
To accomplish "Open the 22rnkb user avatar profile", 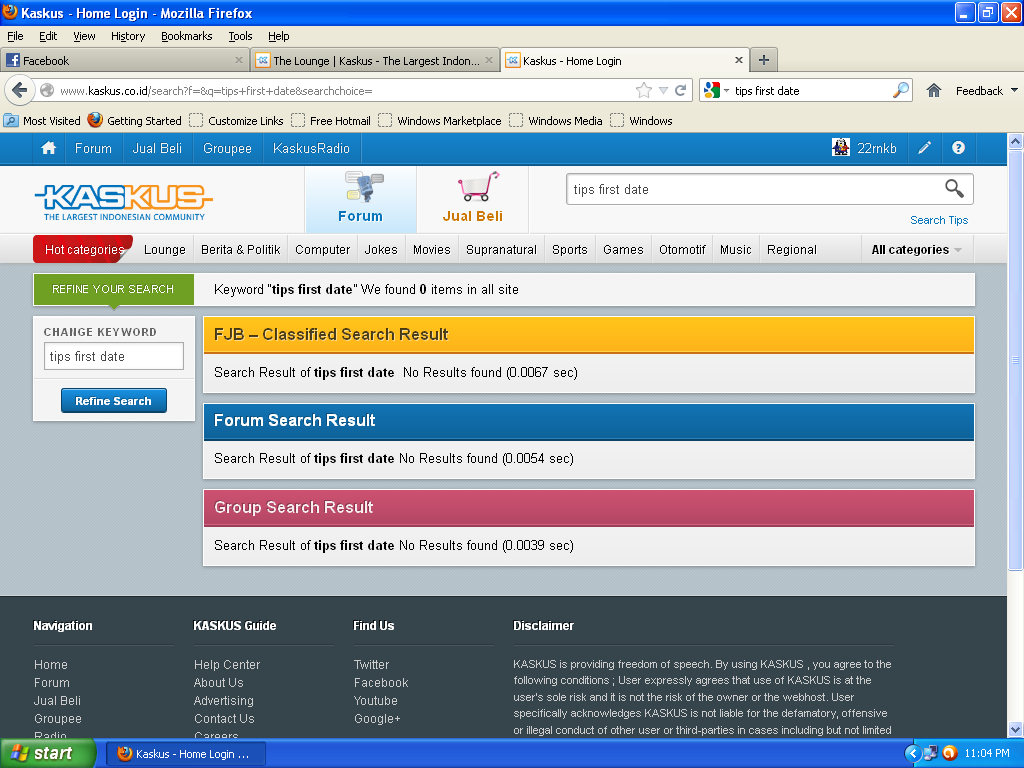I will tap(840, 148).
